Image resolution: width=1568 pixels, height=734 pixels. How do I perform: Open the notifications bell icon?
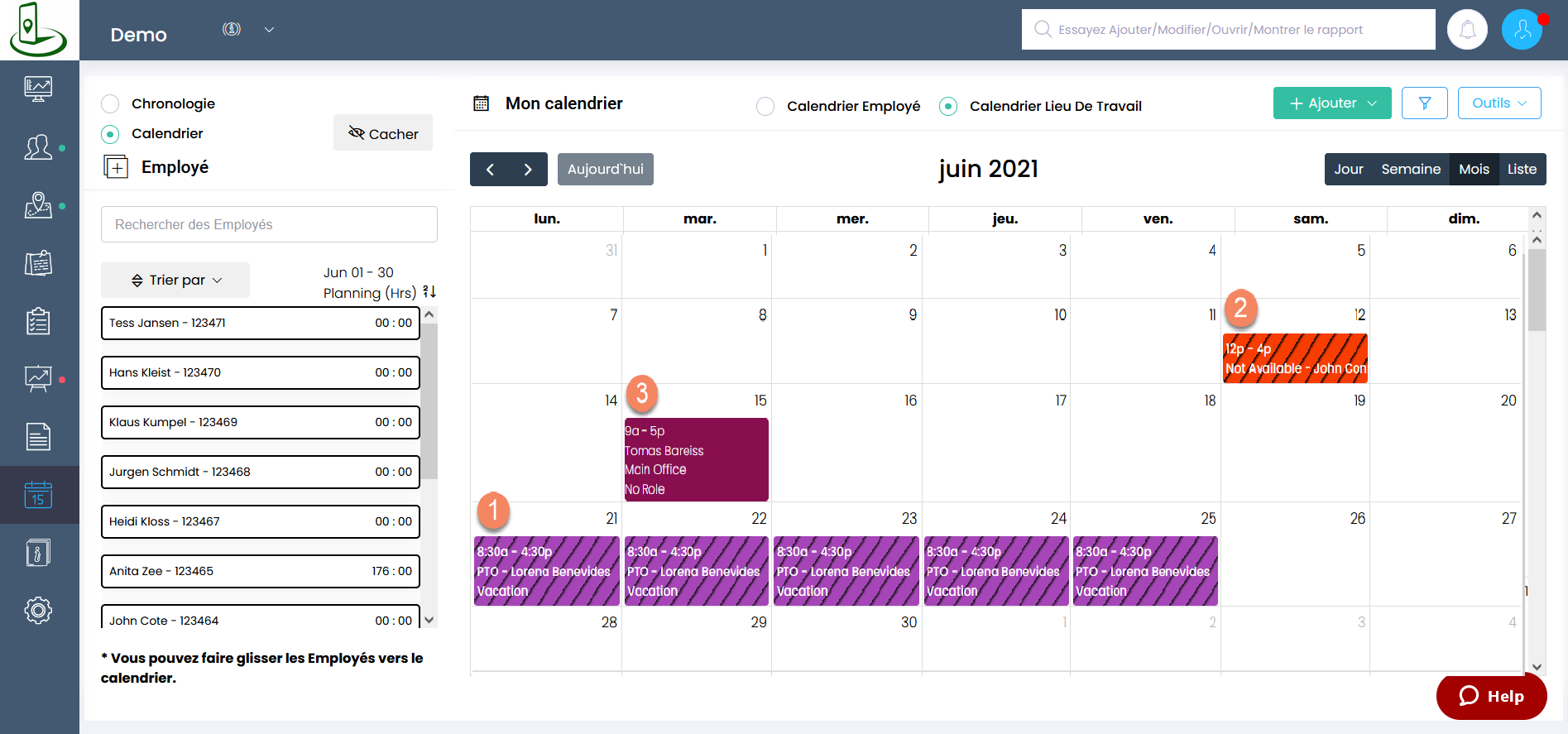coord(1467,30)
